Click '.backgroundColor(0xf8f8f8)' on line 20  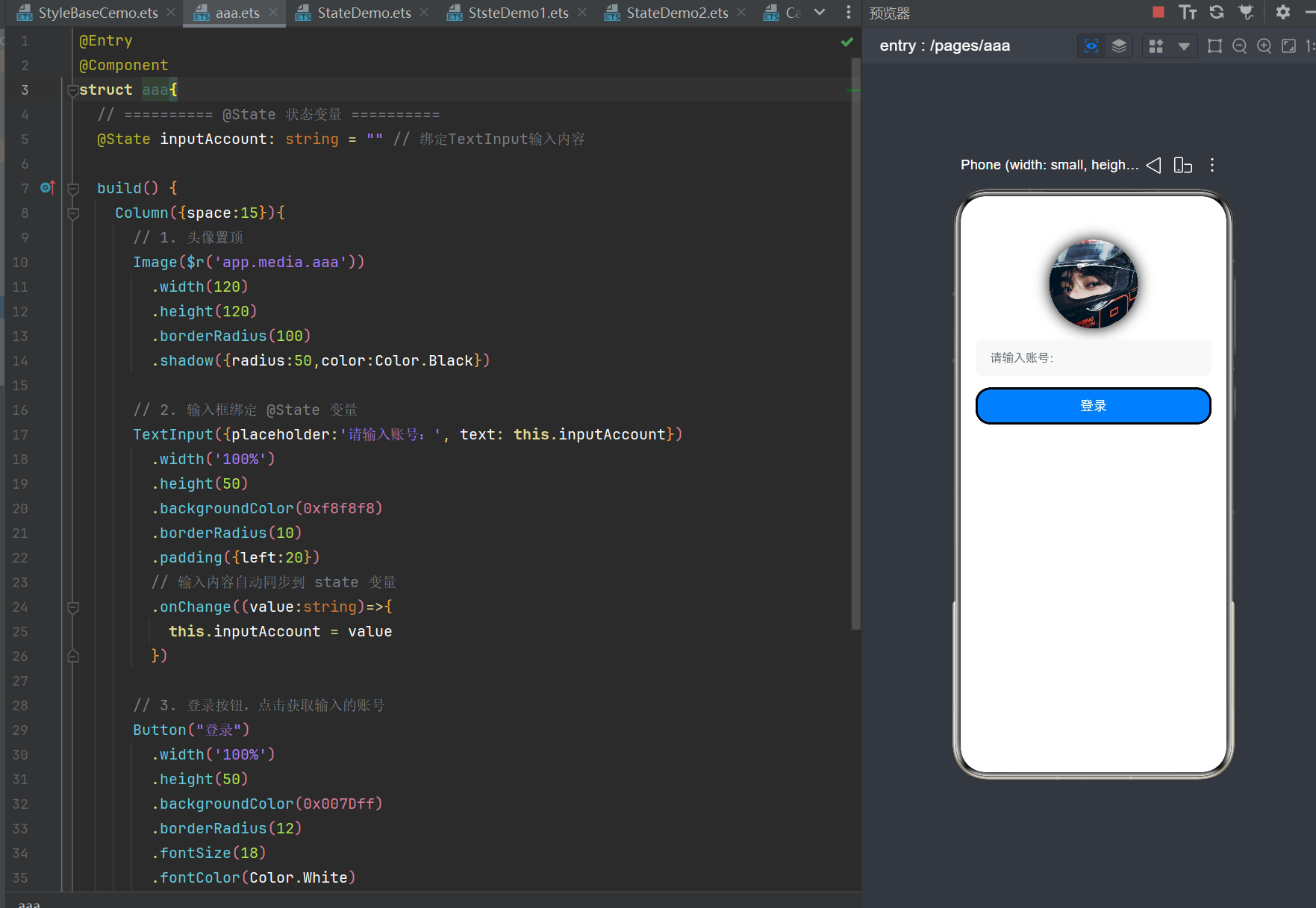(x=267, y=509)
